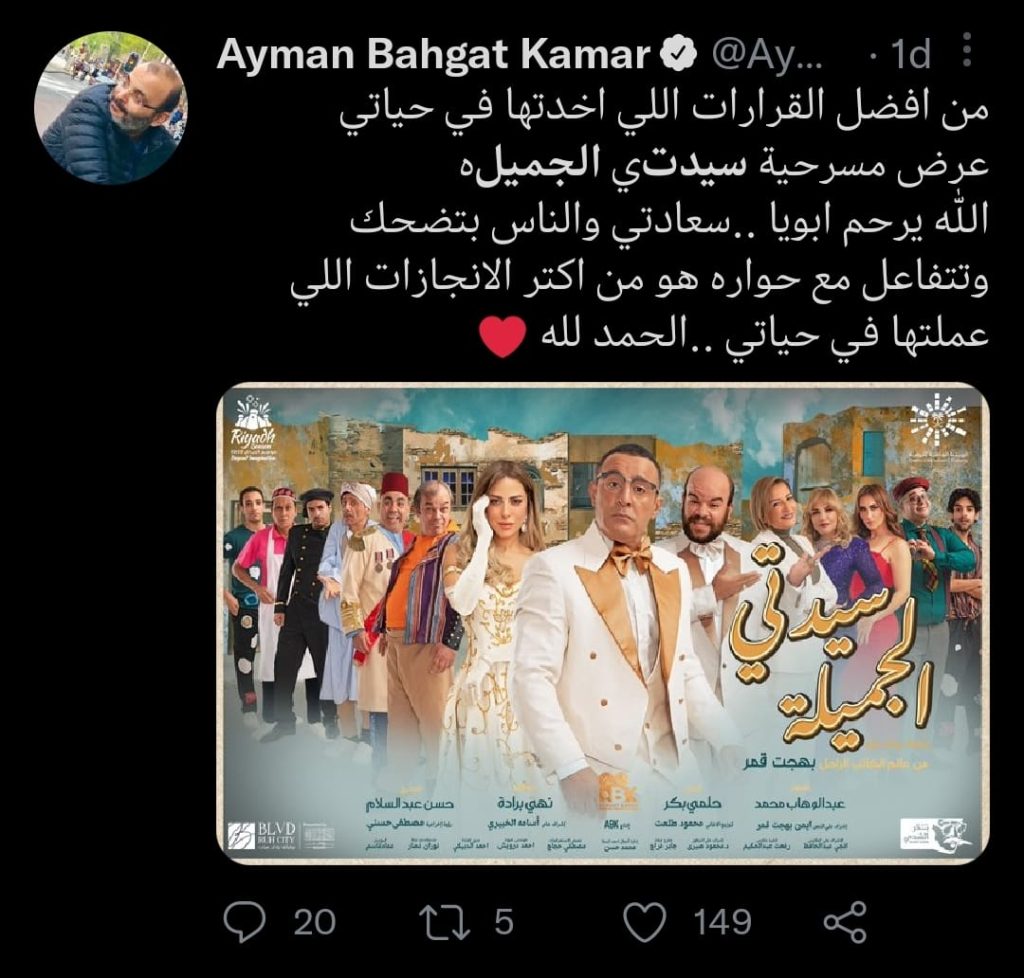Open the @Ay... username handle
The width and height of the screenshot is (1024, 978).
tap(767, 55)
